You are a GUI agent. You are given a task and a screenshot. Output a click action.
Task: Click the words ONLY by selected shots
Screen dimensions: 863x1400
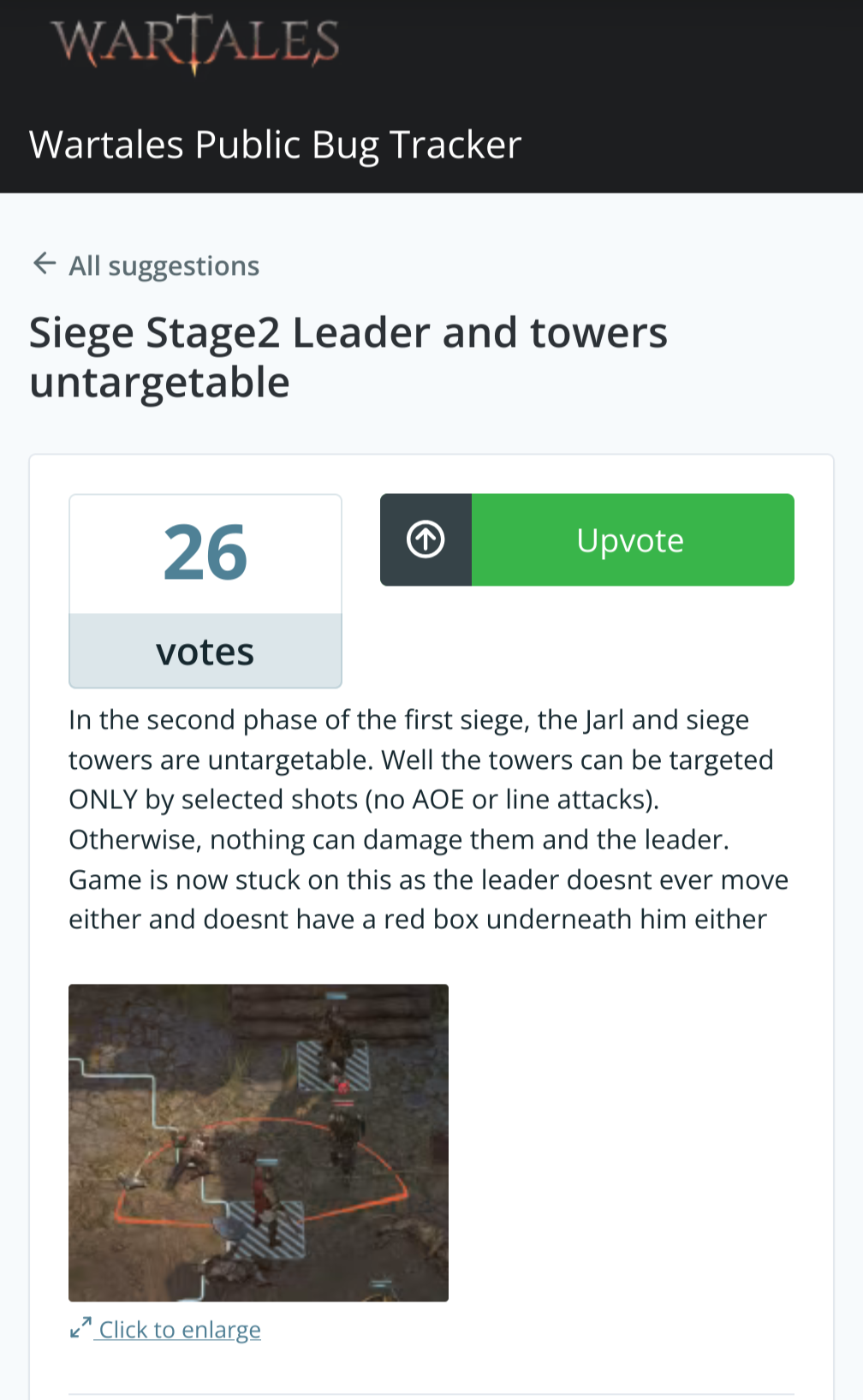point(213,799)
